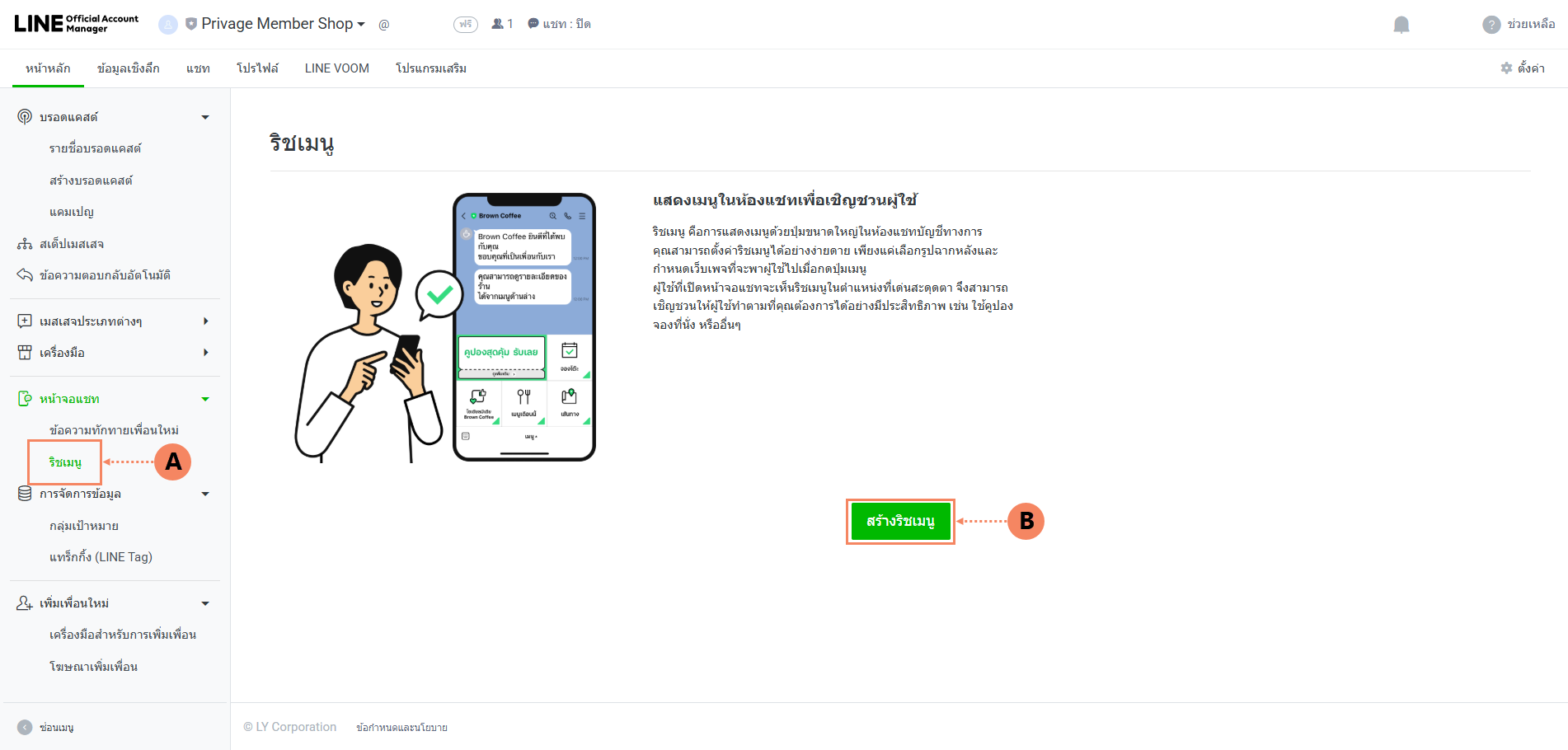Image resolution: width=1568 pixels, height=750 pixels.
Task: Open the ข้อมูลเชิงลึก tab
Action: coord(129,68)
